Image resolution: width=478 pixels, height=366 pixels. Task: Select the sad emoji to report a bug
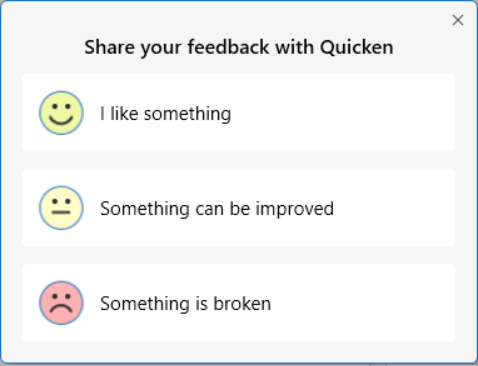61,303
